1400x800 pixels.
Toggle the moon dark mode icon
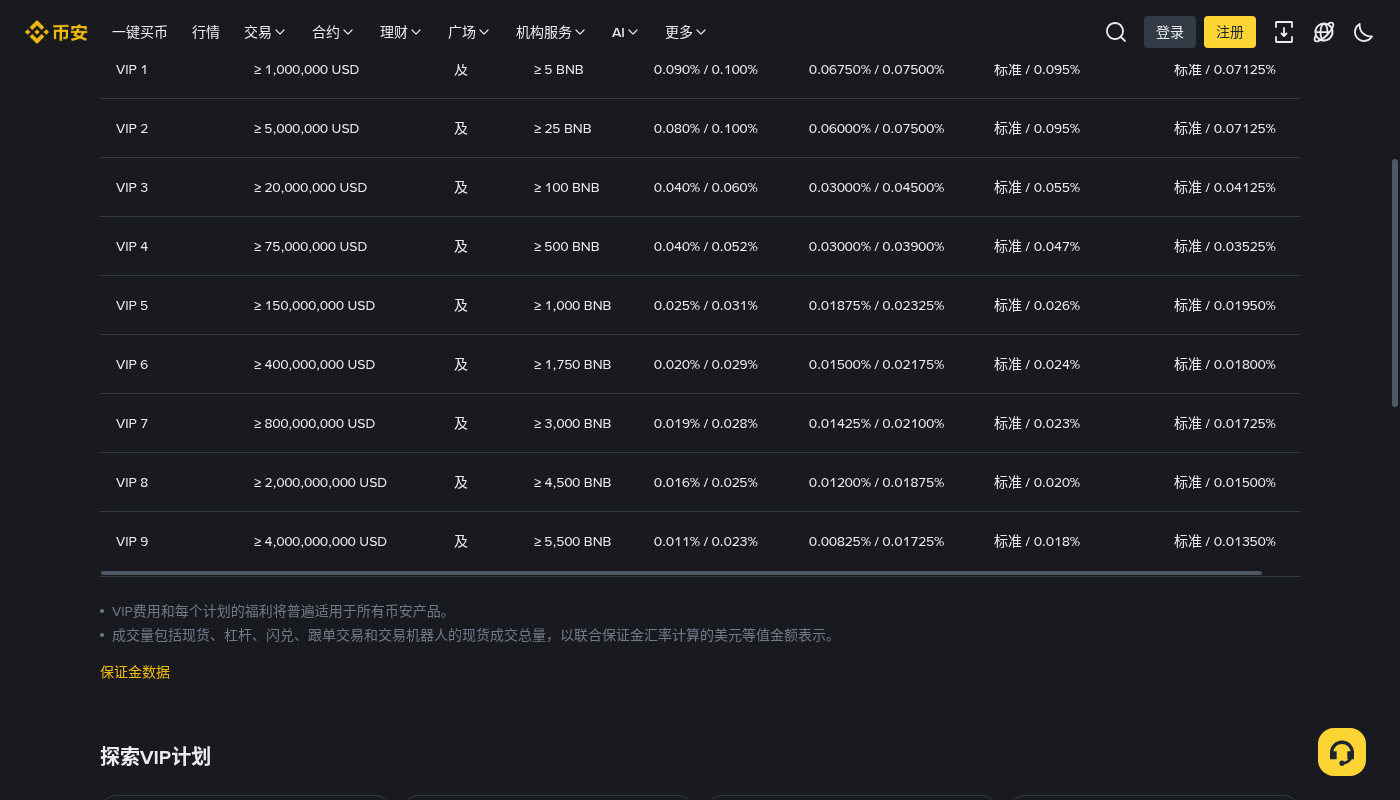[x=1364, y=32]
